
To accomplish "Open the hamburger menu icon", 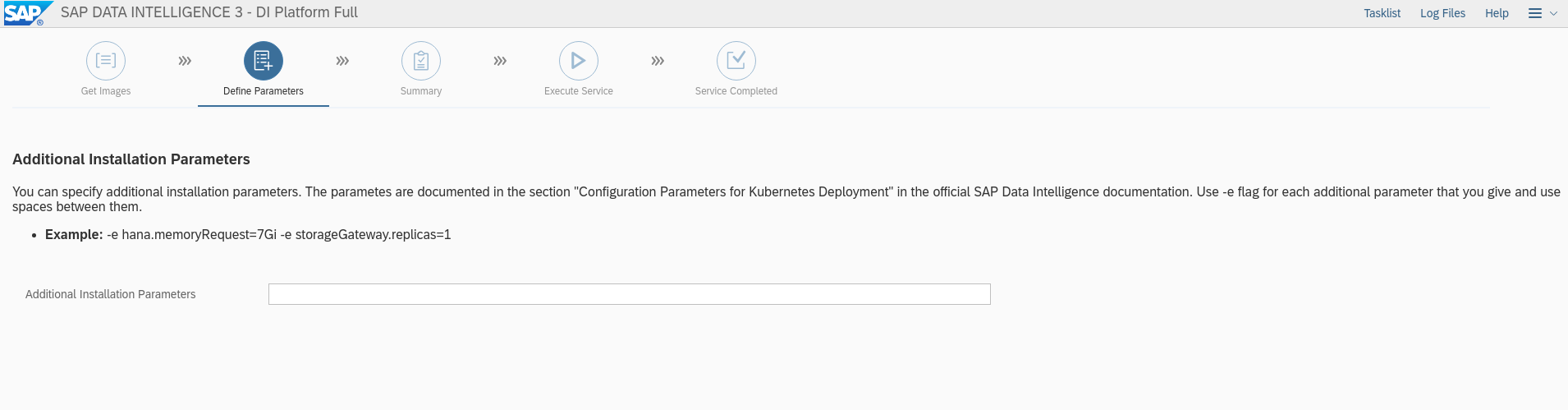I will coord(1534,13).
